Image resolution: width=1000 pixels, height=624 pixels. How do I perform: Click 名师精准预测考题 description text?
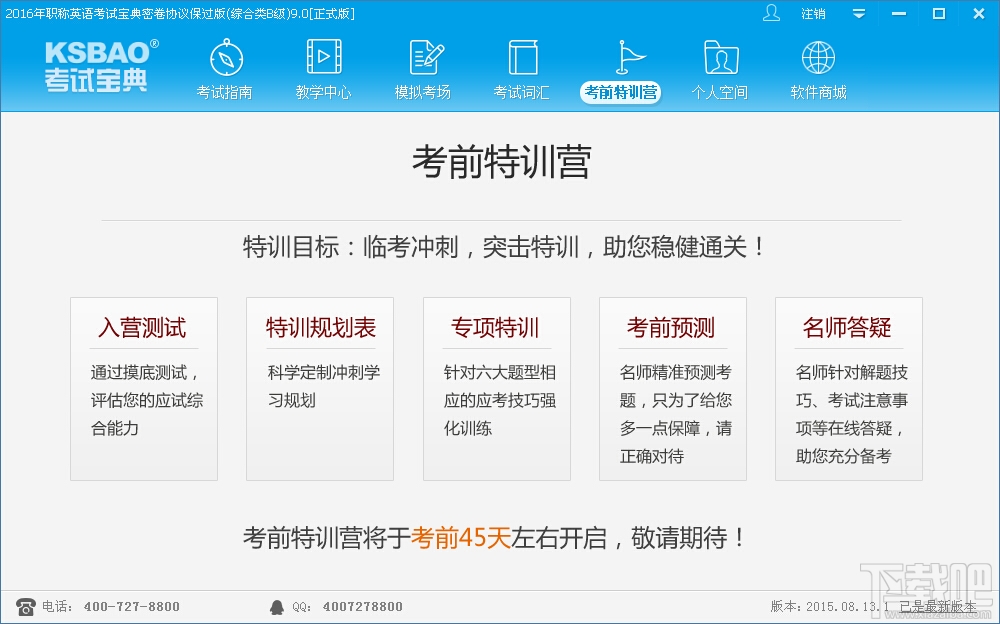click(676, 414)
